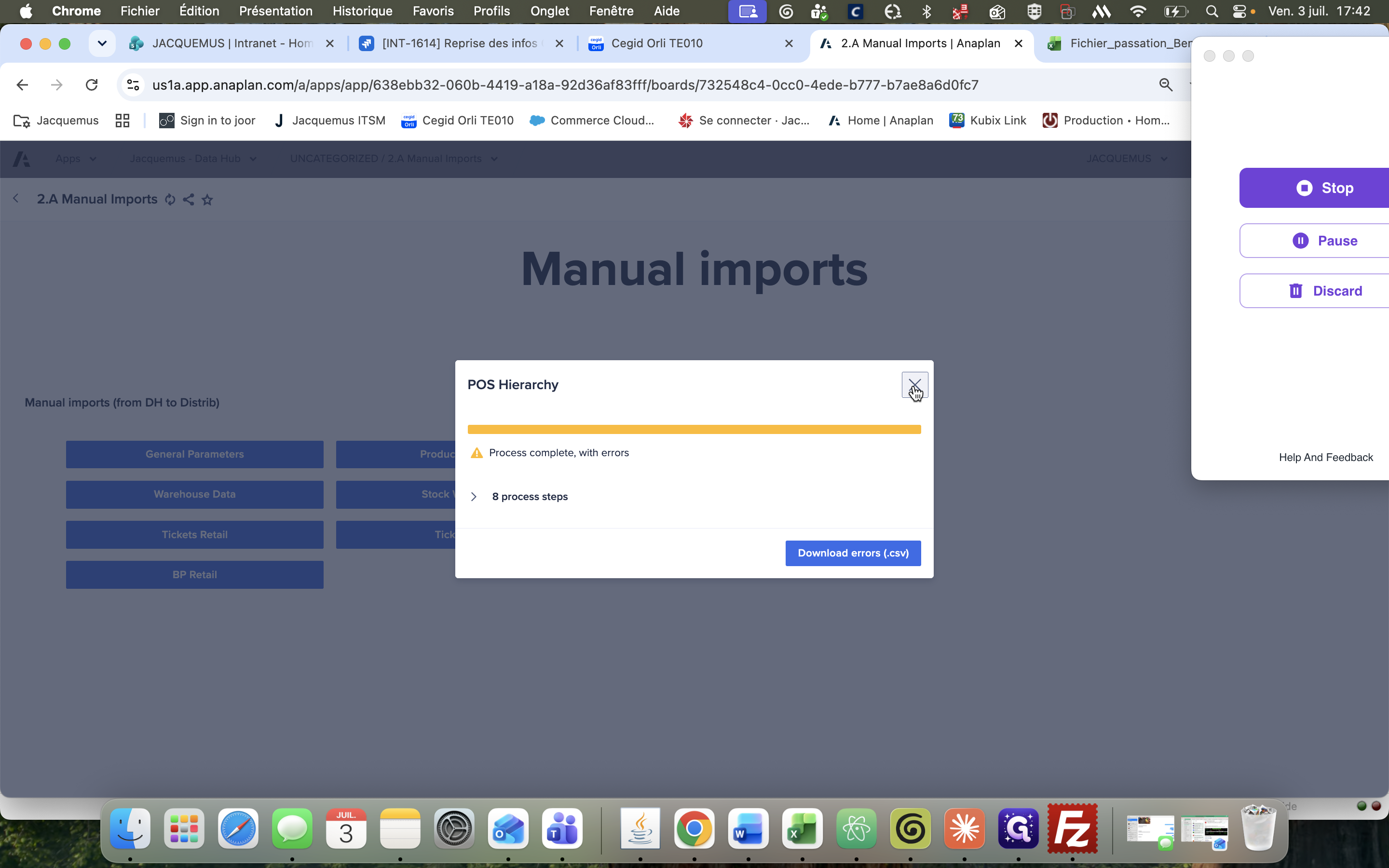This screenshot has width=1389, height=868.
Task: Reload the Anaplan page
Action: tap(91, 85)
